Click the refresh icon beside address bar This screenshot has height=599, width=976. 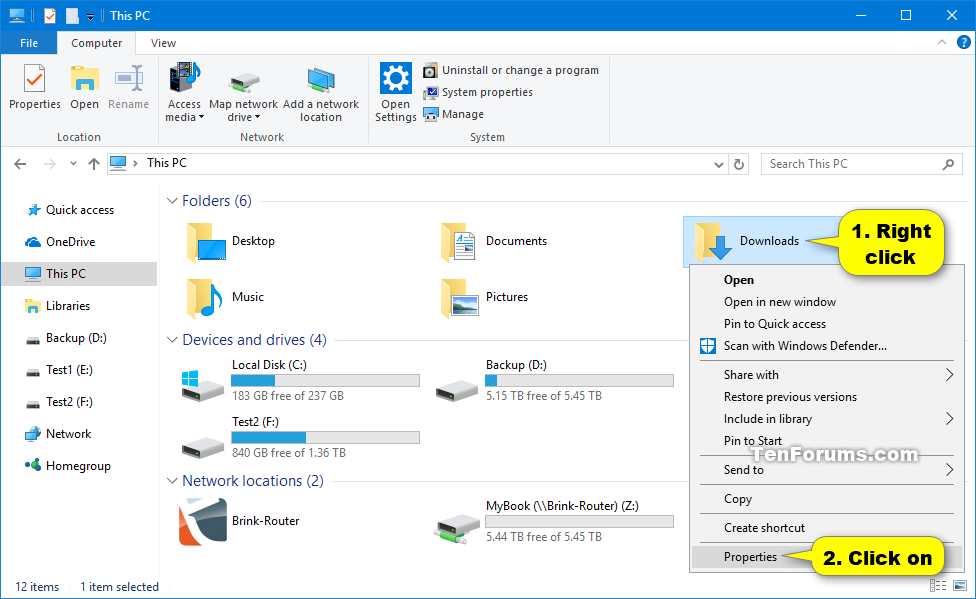[740, 164]
